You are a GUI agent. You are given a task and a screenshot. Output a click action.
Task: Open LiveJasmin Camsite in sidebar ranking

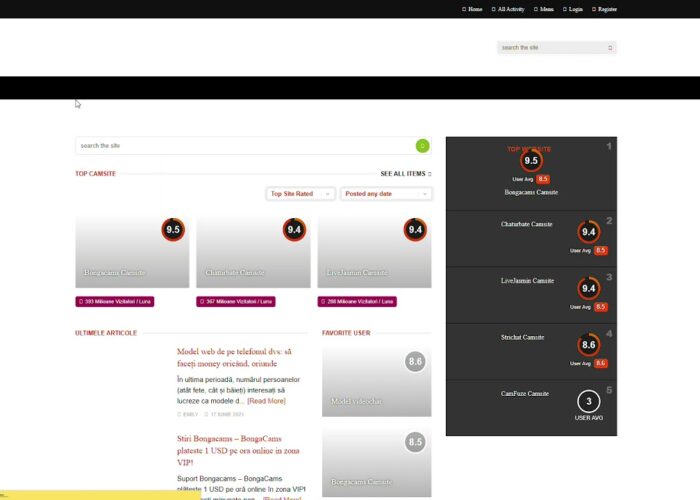527,281
